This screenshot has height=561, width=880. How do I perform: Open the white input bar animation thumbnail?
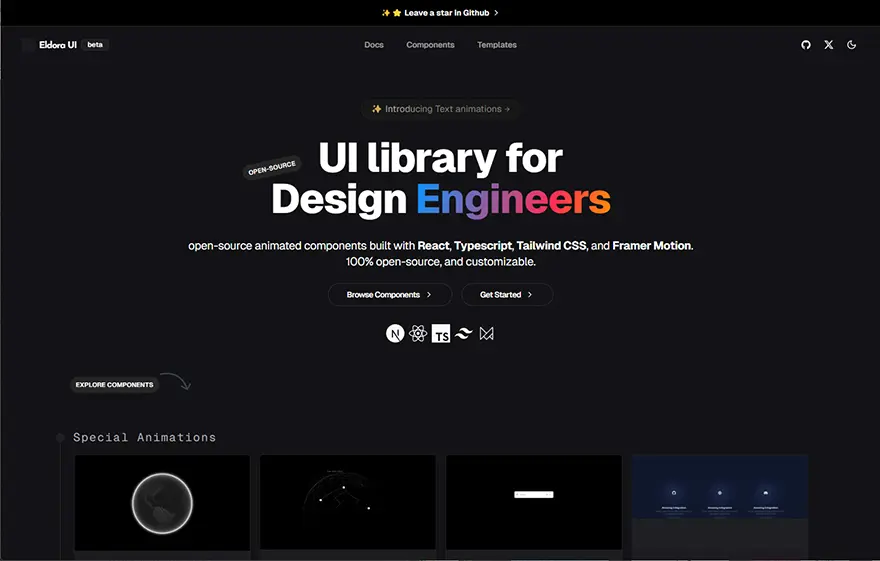tap(534, 502)
